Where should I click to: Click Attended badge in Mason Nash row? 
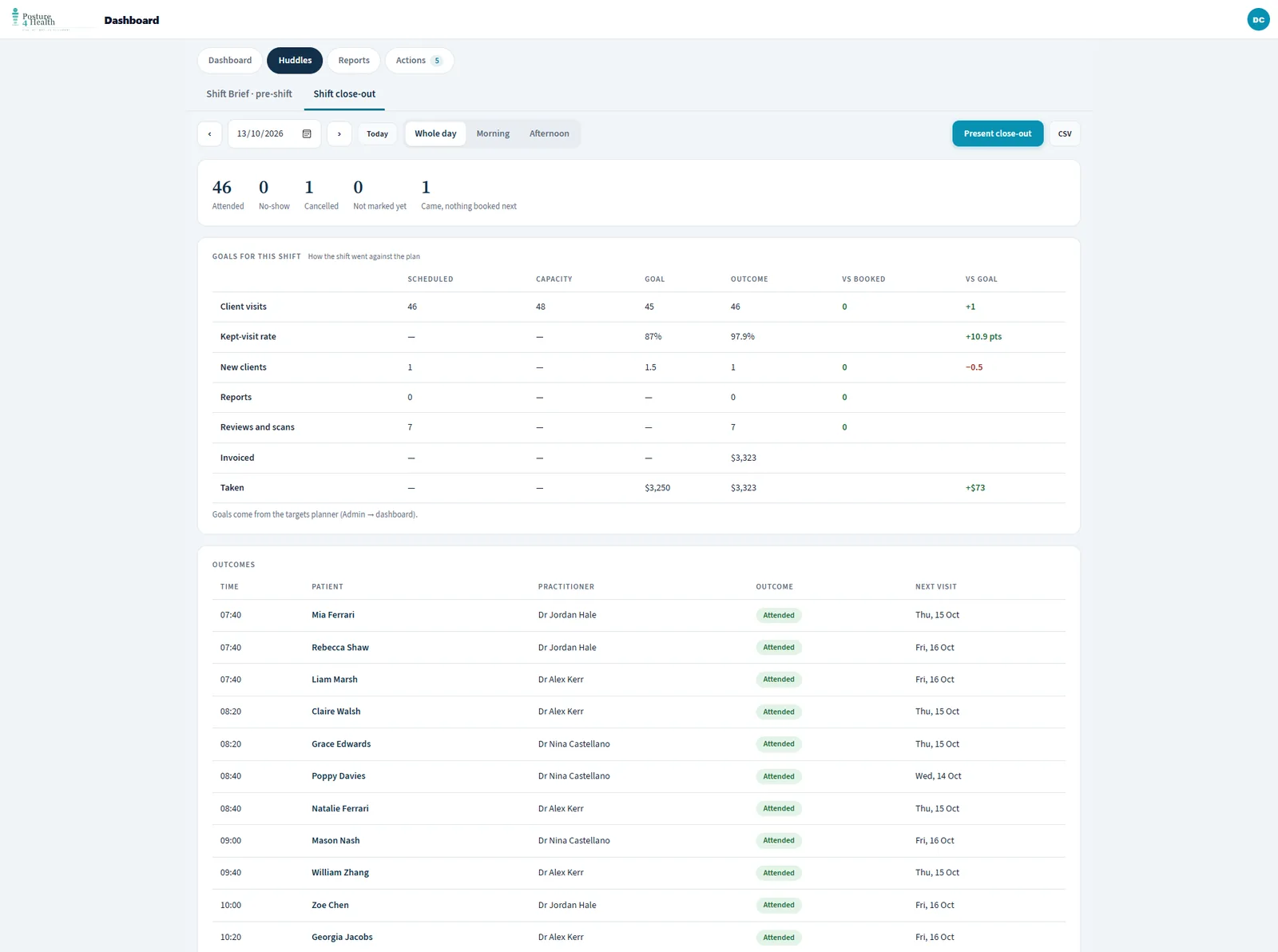(x=779, y=841)
